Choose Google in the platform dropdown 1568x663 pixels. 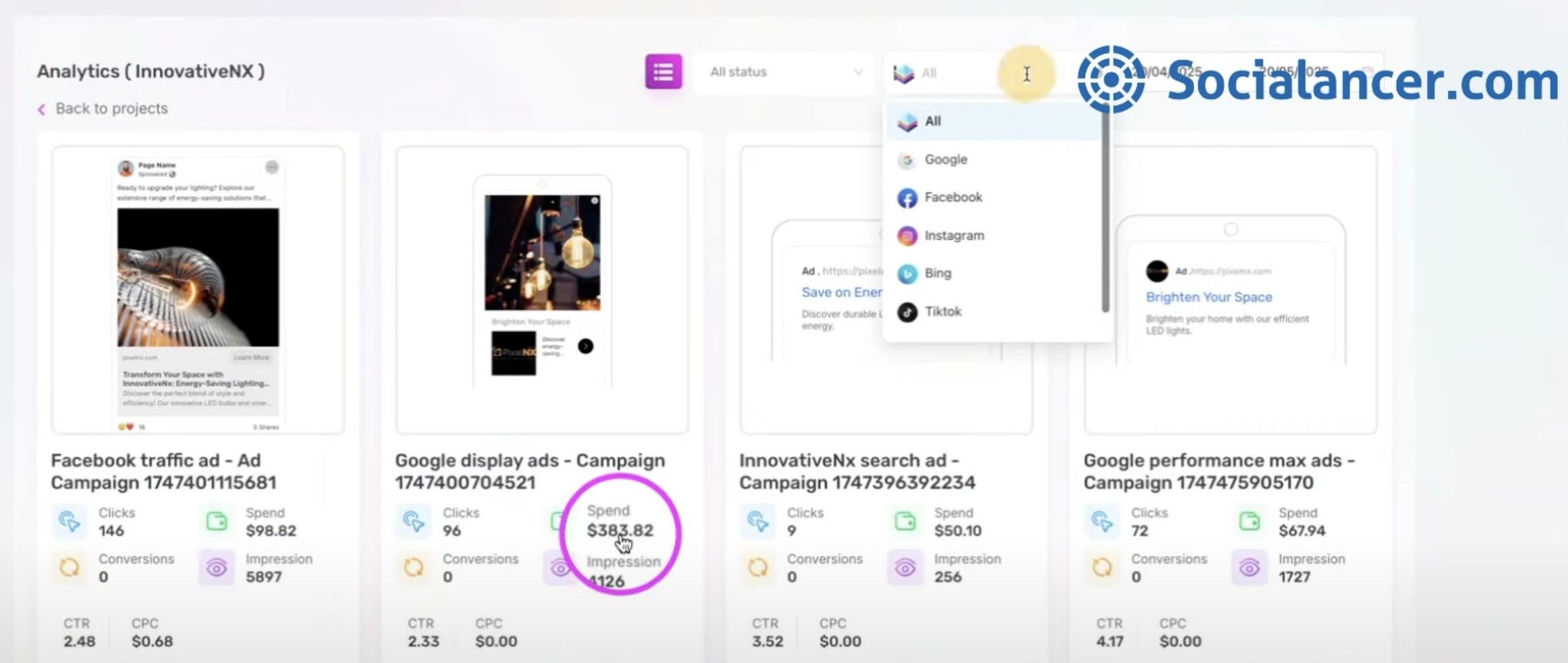[993, 160]
